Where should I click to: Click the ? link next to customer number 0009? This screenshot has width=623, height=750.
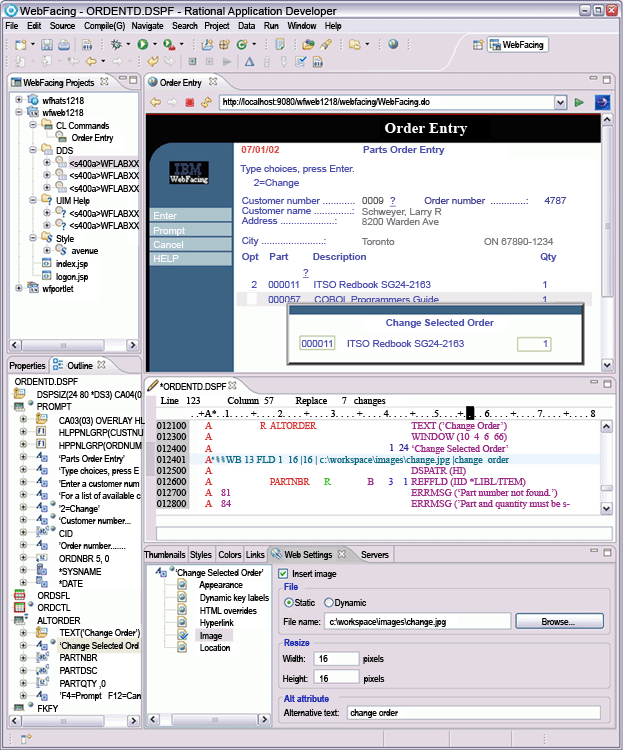[392, 201]
